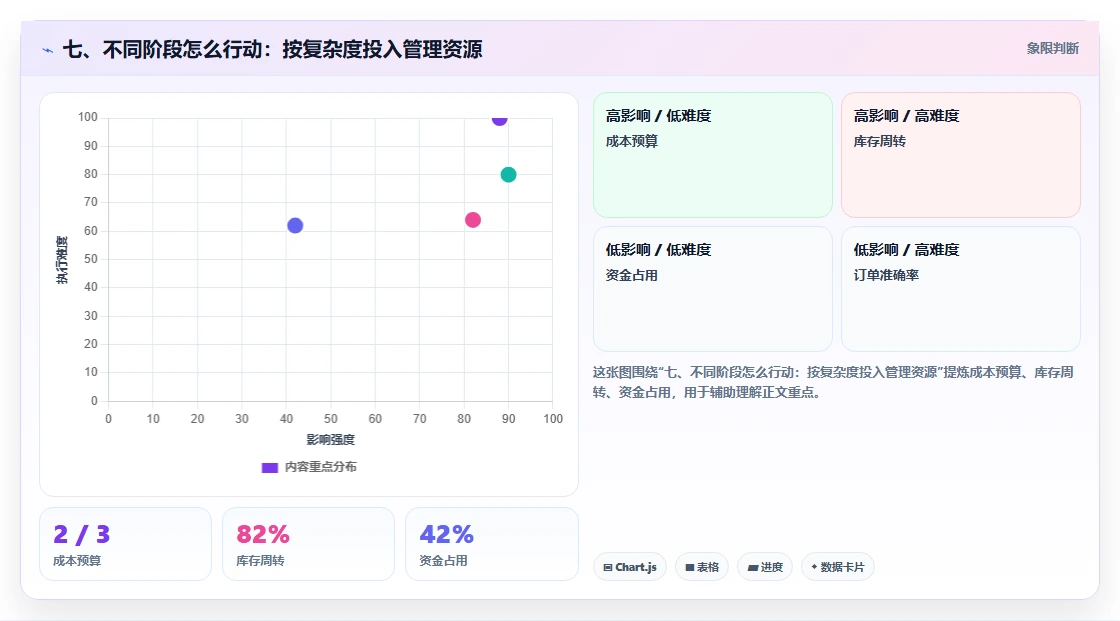This screenshot has width=1120, height=621.
Task: Click the 成本预算 text in the green card
Action: click(631, 141)
